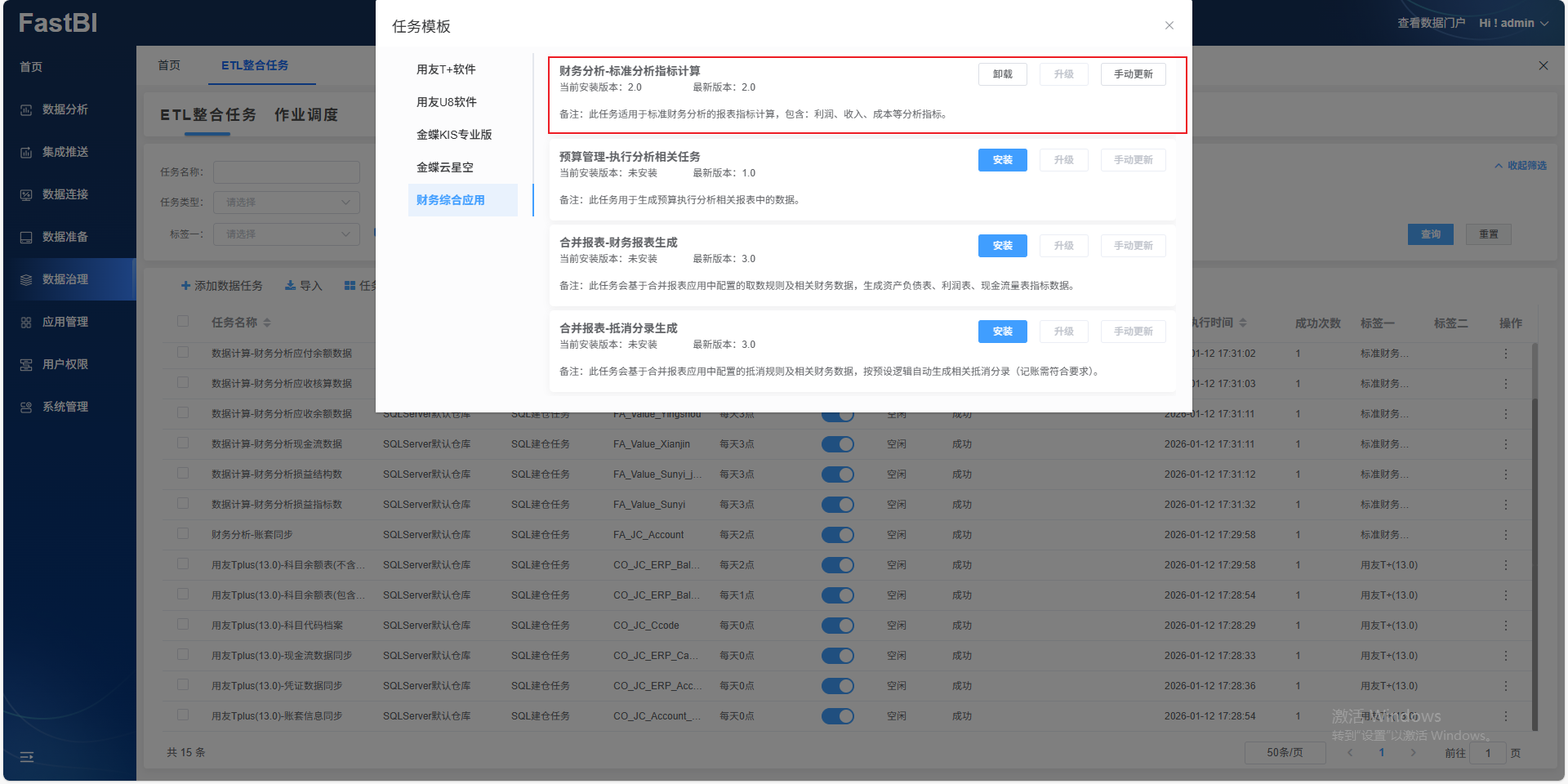Viewport: 1568px width, 784px height.
Task: Open the 50条/页 page size selector
Action: click(1285, 753)
